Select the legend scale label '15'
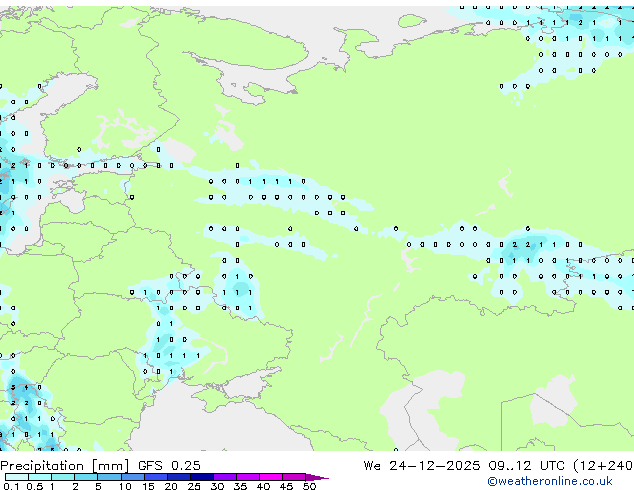This screenshot has width=634, height=490. pos(148,486)
